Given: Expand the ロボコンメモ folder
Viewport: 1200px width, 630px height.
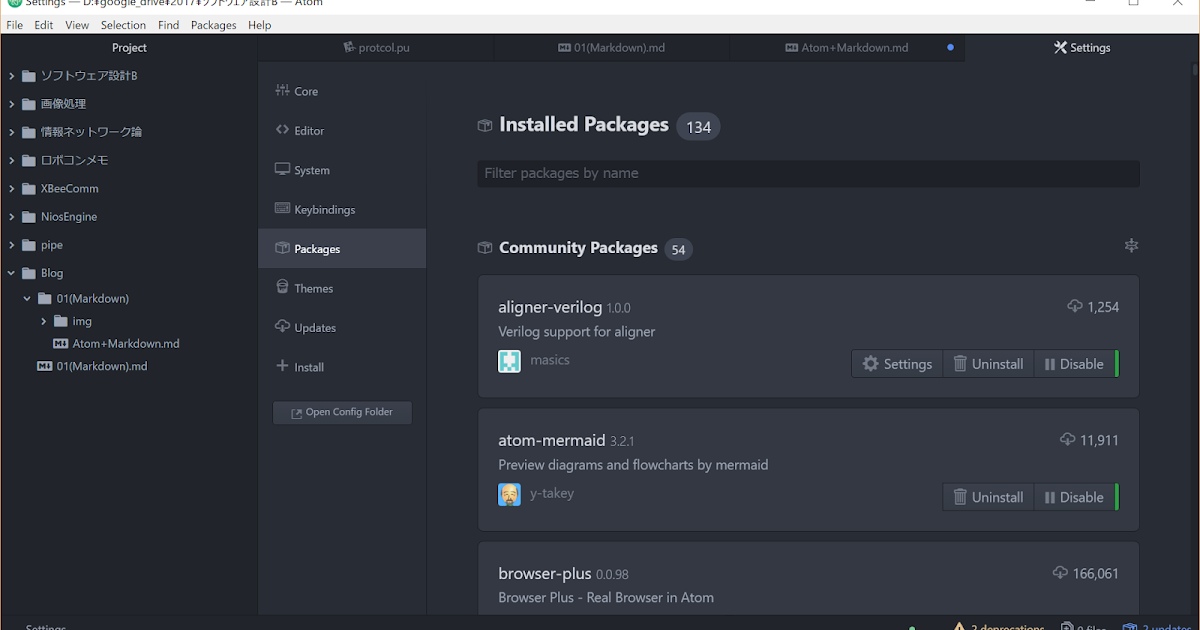Looking at the screenshot, I should click(x=12, y=160).
